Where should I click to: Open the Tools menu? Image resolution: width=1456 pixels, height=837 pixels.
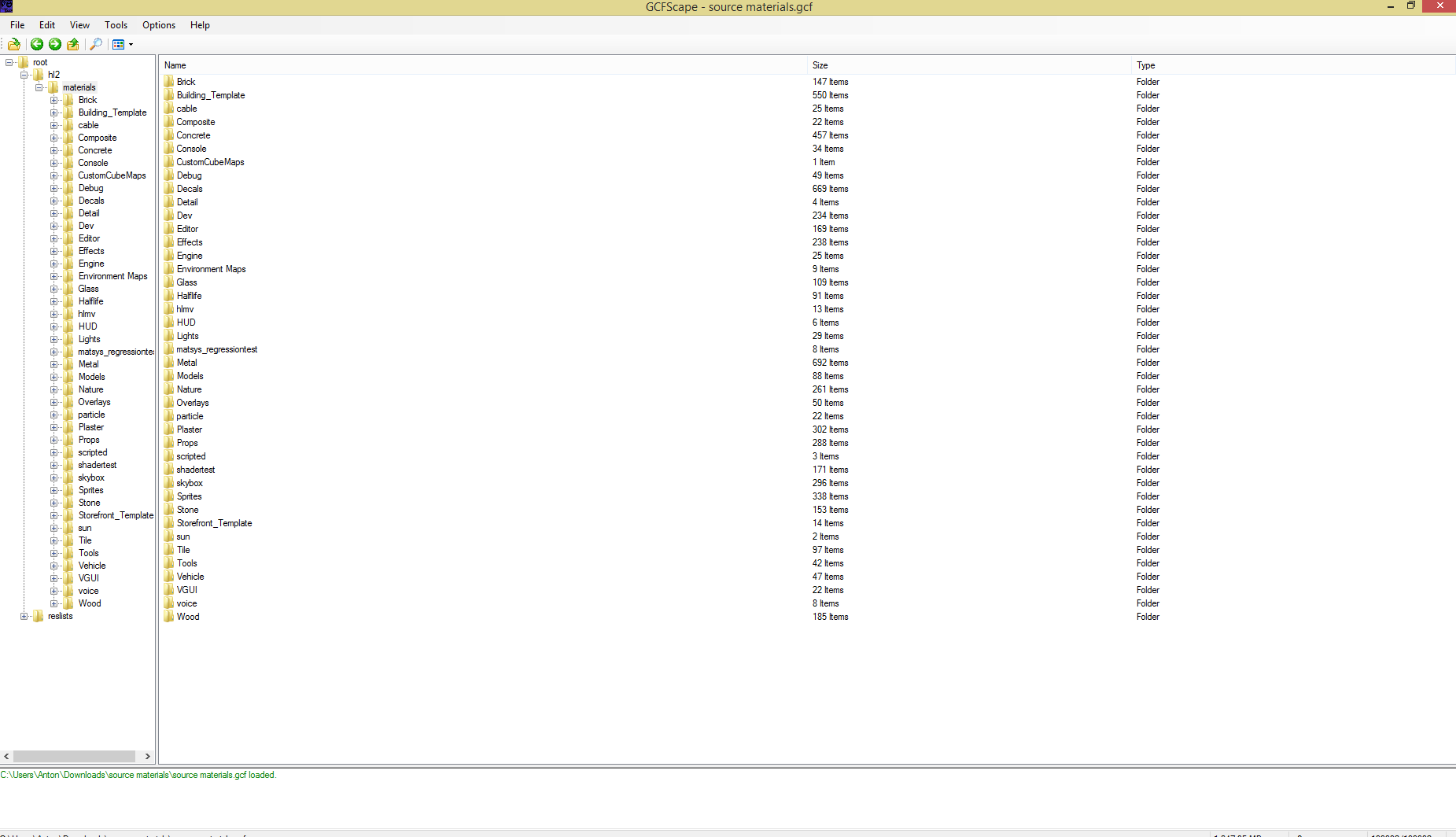(x=116, y=25)
